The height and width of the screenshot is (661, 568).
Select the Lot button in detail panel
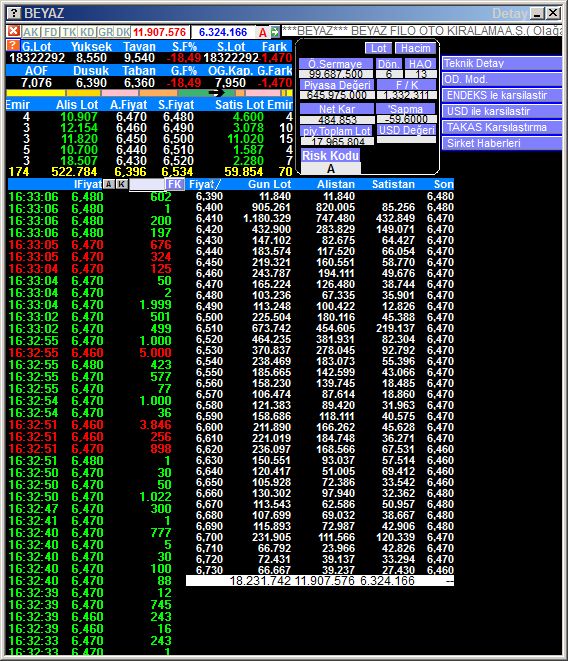pos(378,48)
